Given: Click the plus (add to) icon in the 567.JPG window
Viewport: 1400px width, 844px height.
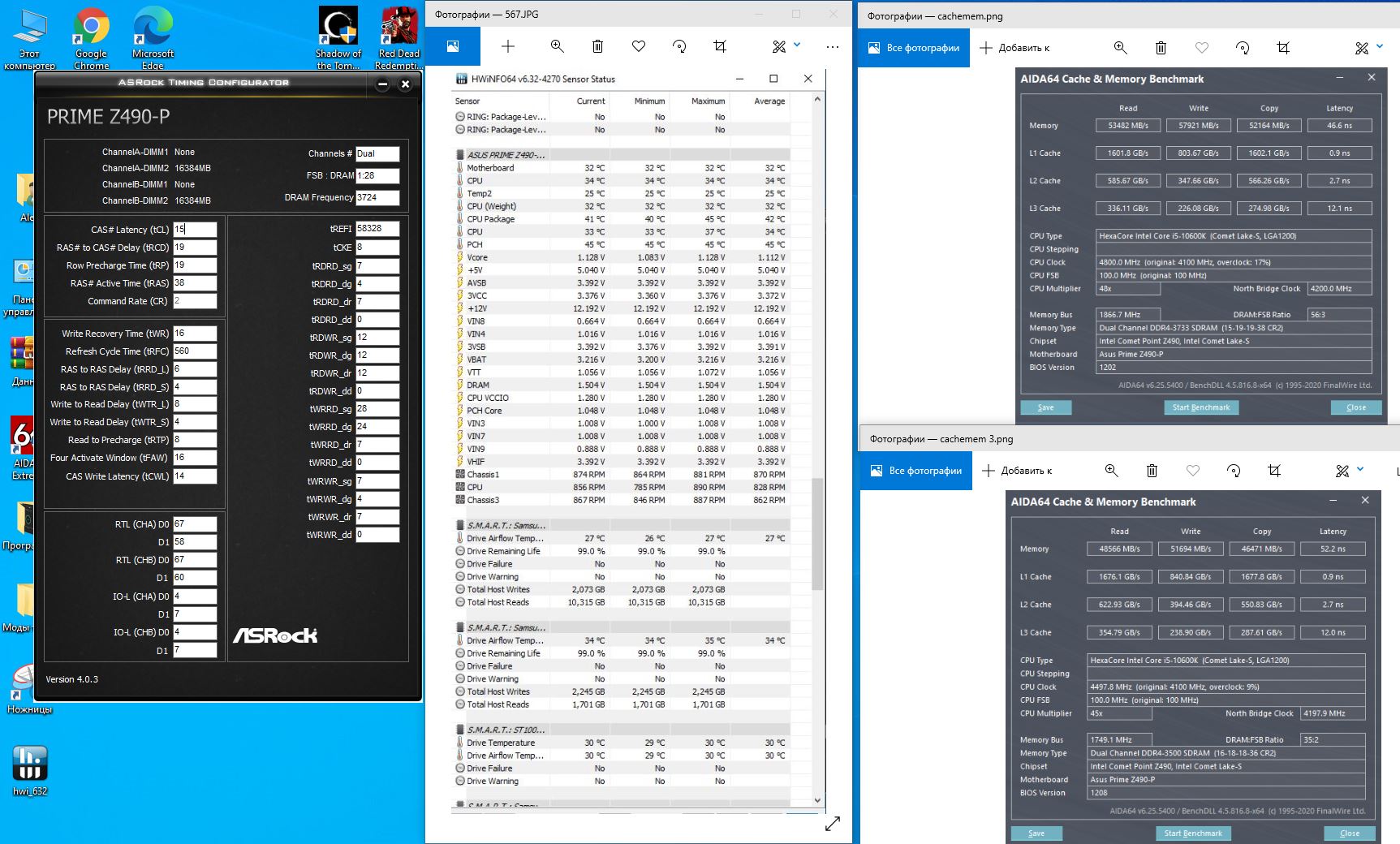Looking at the screenshot, I should pyautogui.click(x=508, y=46).
